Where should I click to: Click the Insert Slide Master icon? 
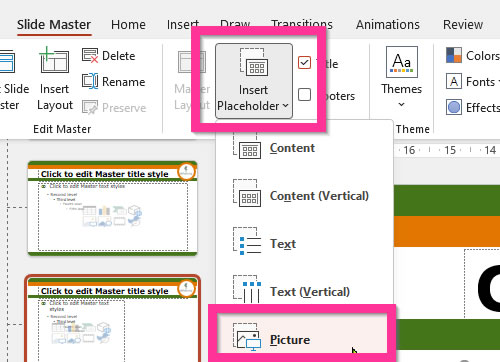[x=7, y=62]
